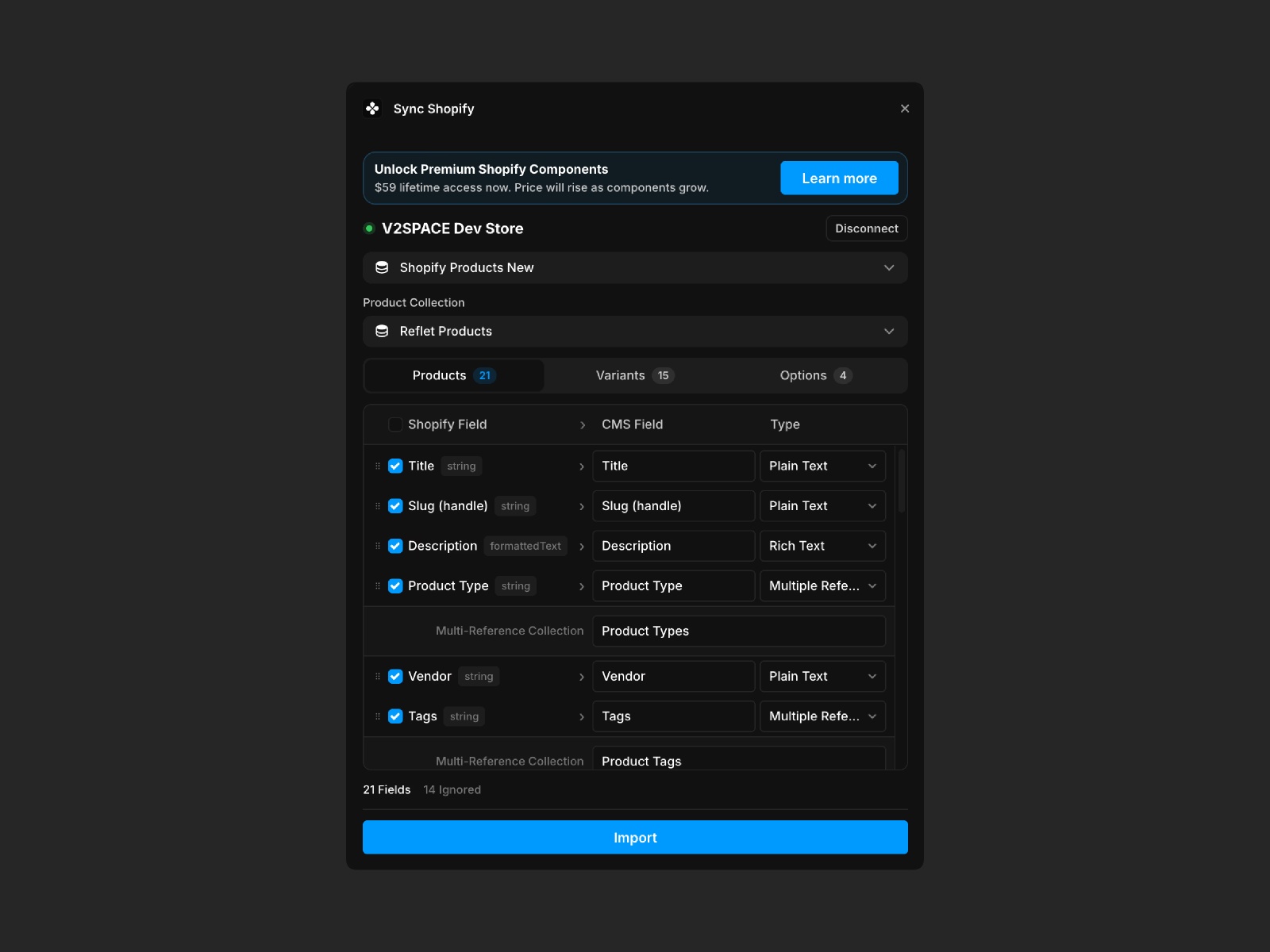Switch to the Products tab
The height and width of the screenshot is (952, 1270).
(454, 376)
